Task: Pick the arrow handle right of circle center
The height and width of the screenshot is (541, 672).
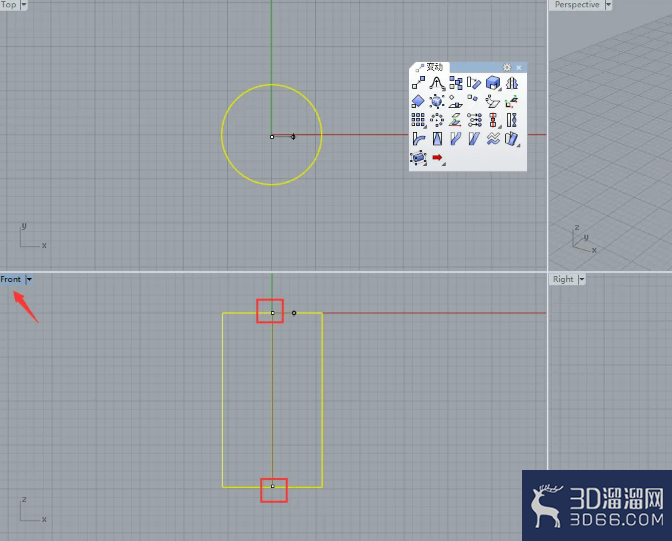Action: pyautogui.click(x=293, y=137)
